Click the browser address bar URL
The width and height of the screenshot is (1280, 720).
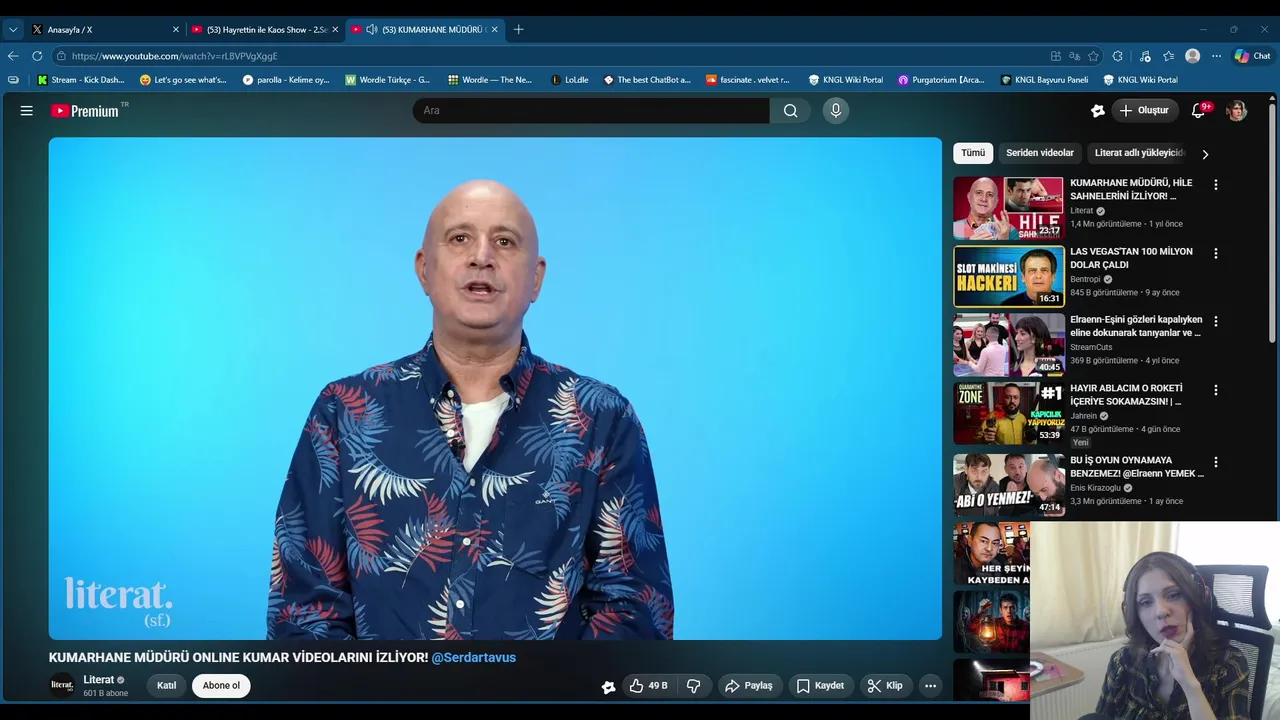(x=175, y=56)
